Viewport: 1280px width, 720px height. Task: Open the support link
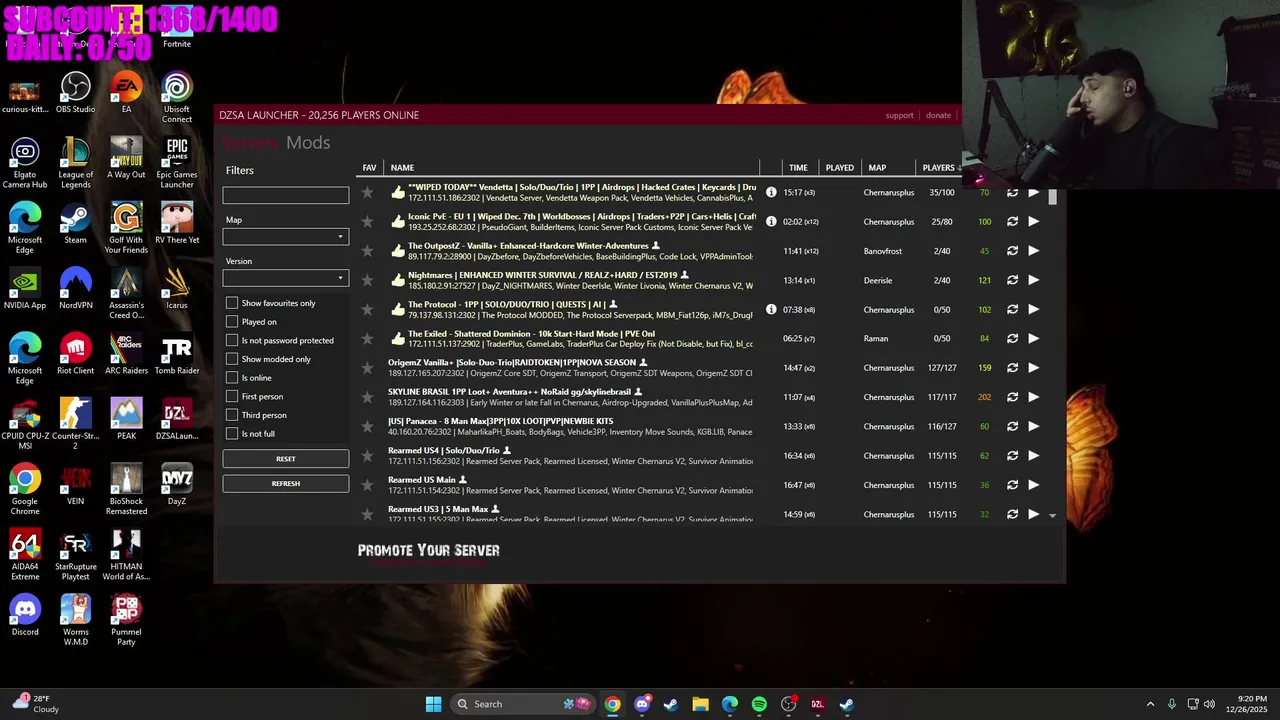point(899,115)
